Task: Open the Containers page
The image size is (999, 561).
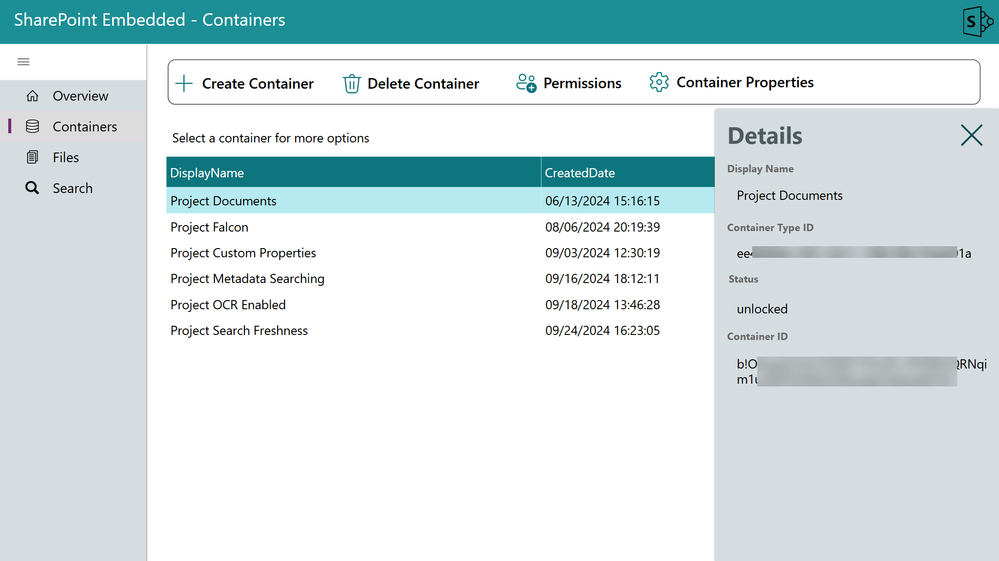Action: pos(73,126)
